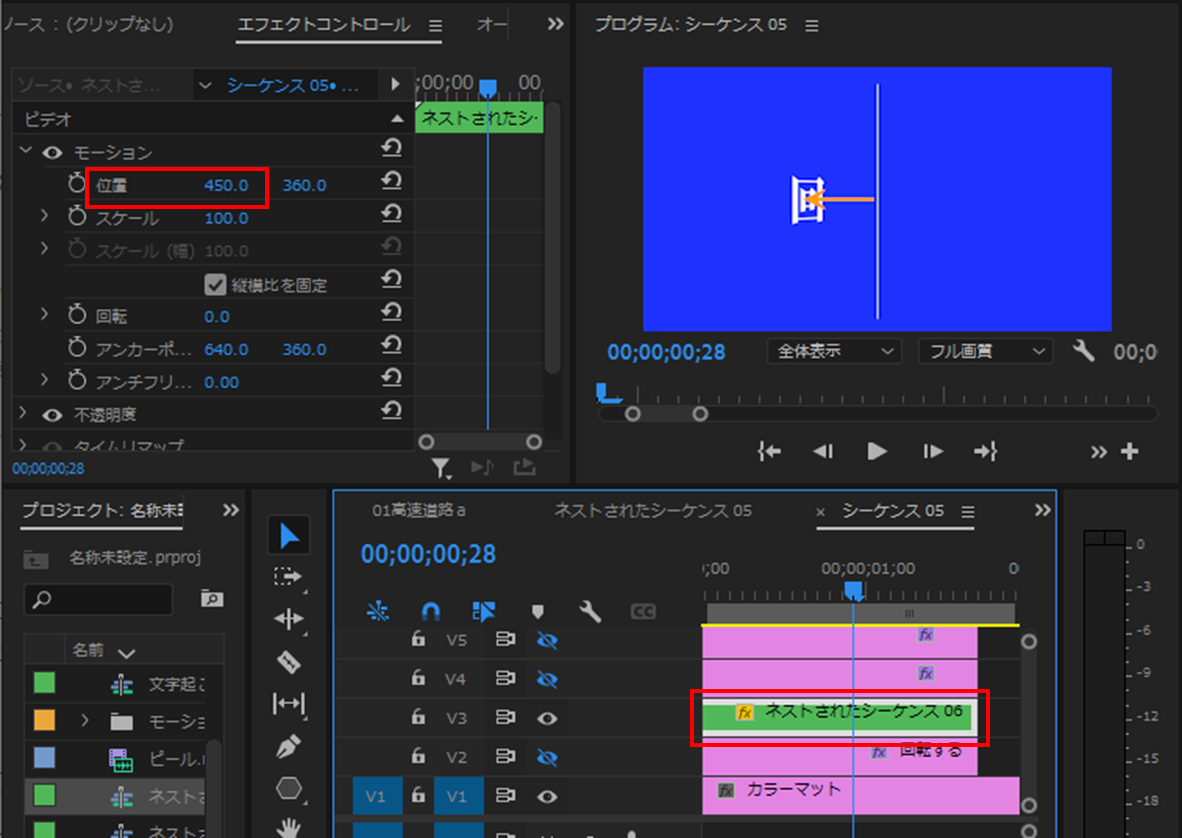Open the フル画質 playback quality dropdown
The height and width of the screenshot is (838, 1182).
[x=985, y=351]
